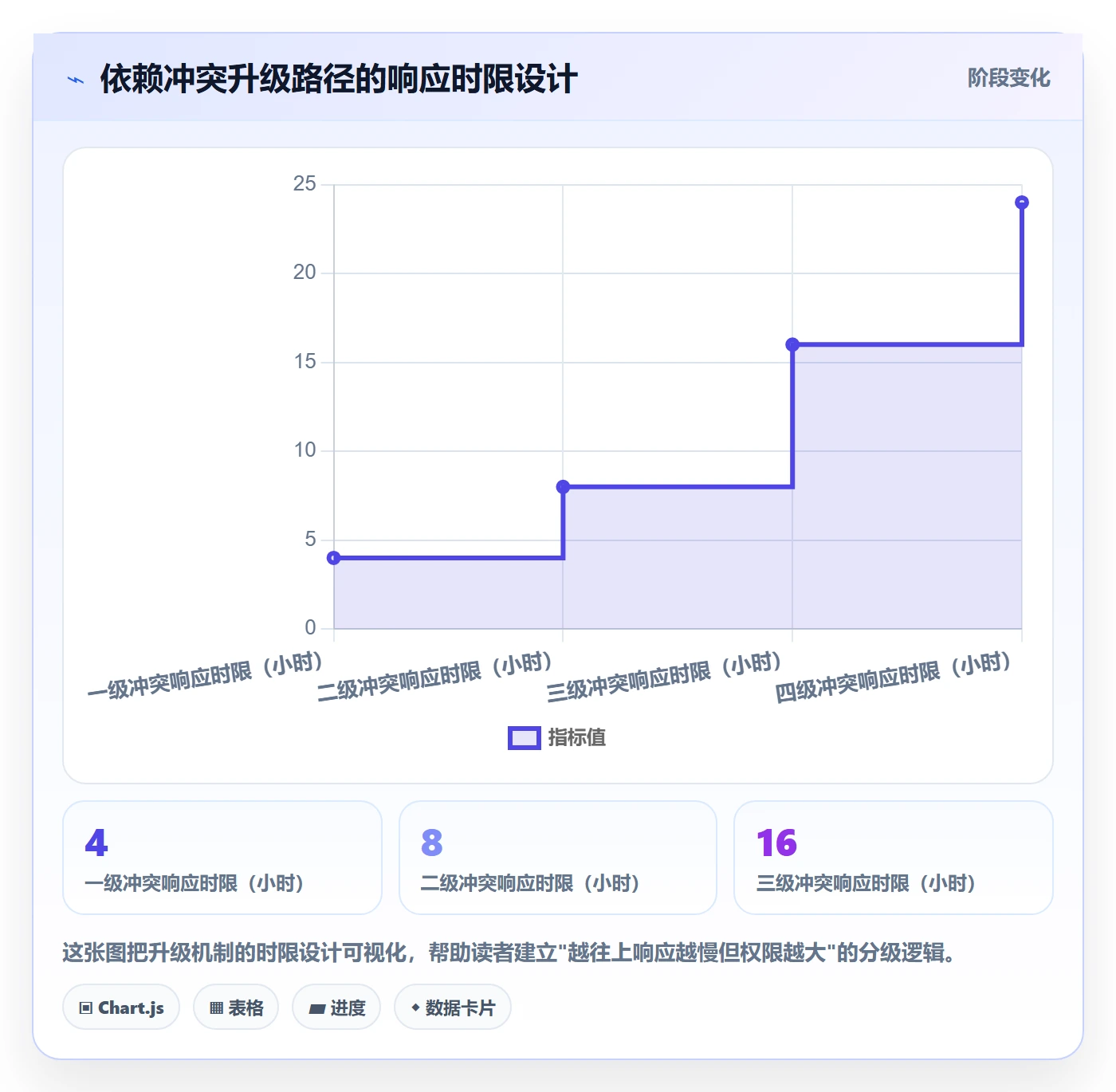The height and width of the screenshot is (1092, 1116).
Task: Click the y-axis tick label 15
Action: point(305,362)
